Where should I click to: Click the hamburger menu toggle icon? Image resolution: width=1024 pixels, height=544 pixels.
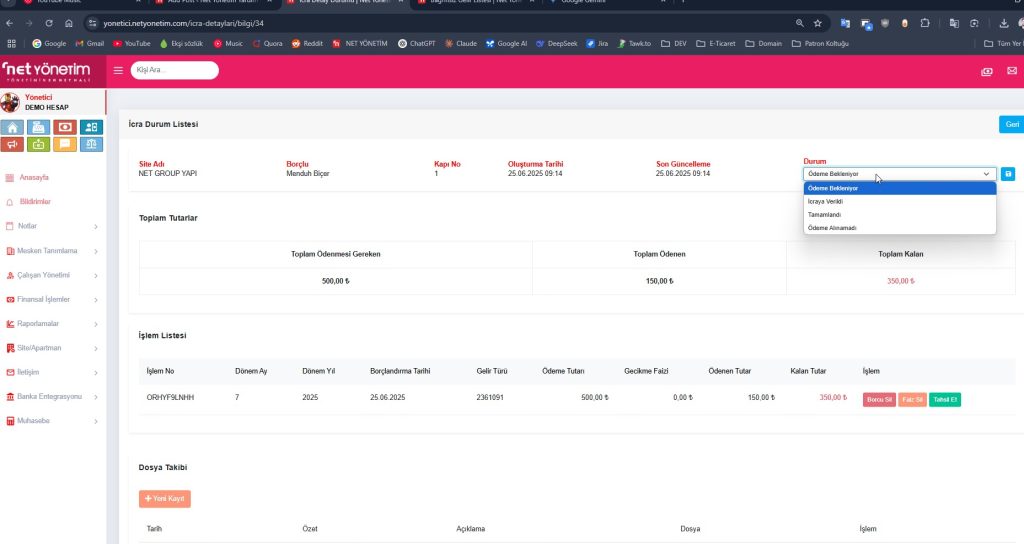(x=118, y=70)
